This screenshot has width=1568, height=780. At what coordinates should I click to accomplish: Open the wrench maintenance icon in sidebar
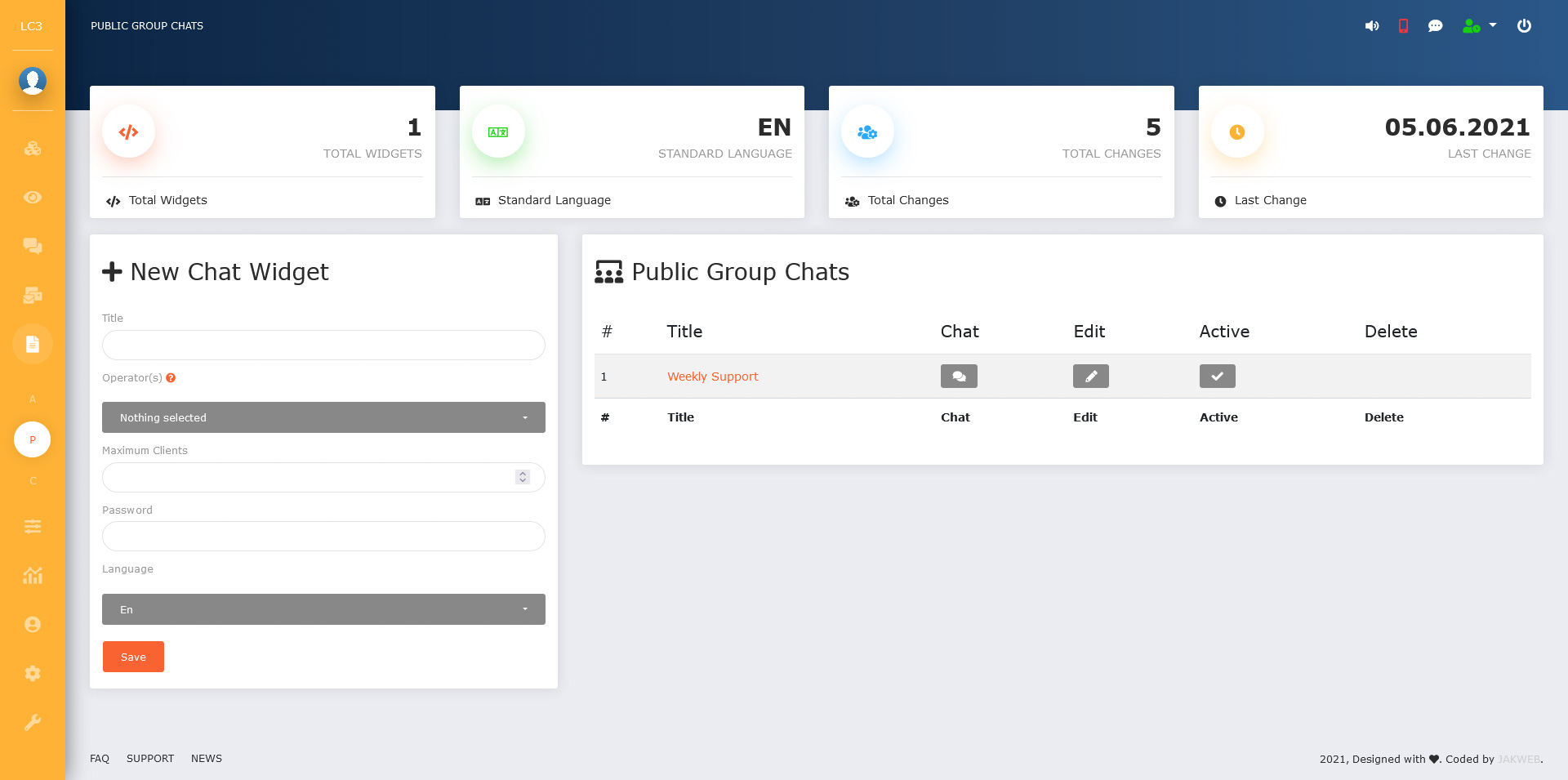[33, 722]
